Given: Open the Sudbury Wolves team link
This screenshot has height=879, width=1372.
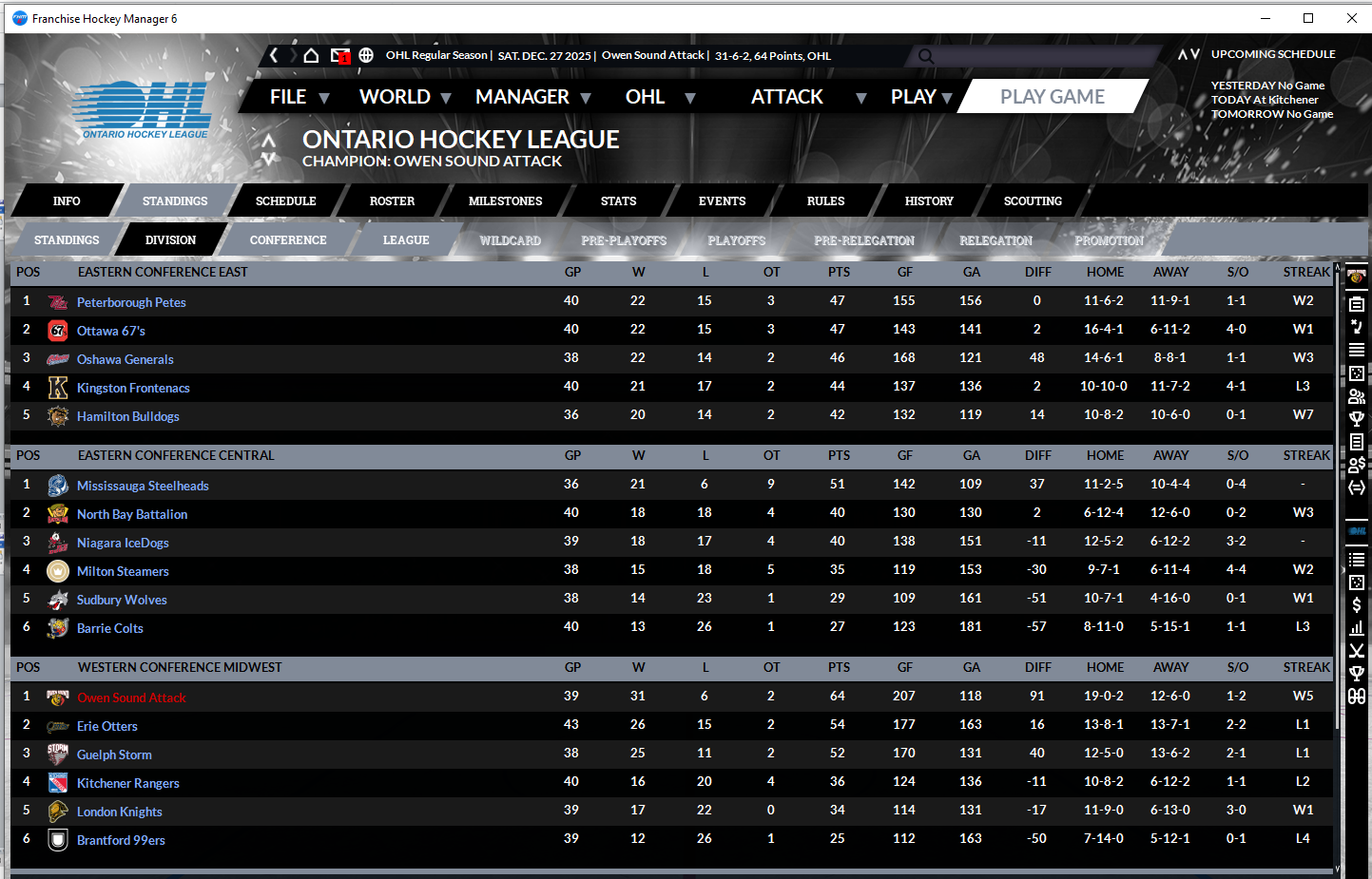Looking at the screenshot, I should tap(122, 600).
